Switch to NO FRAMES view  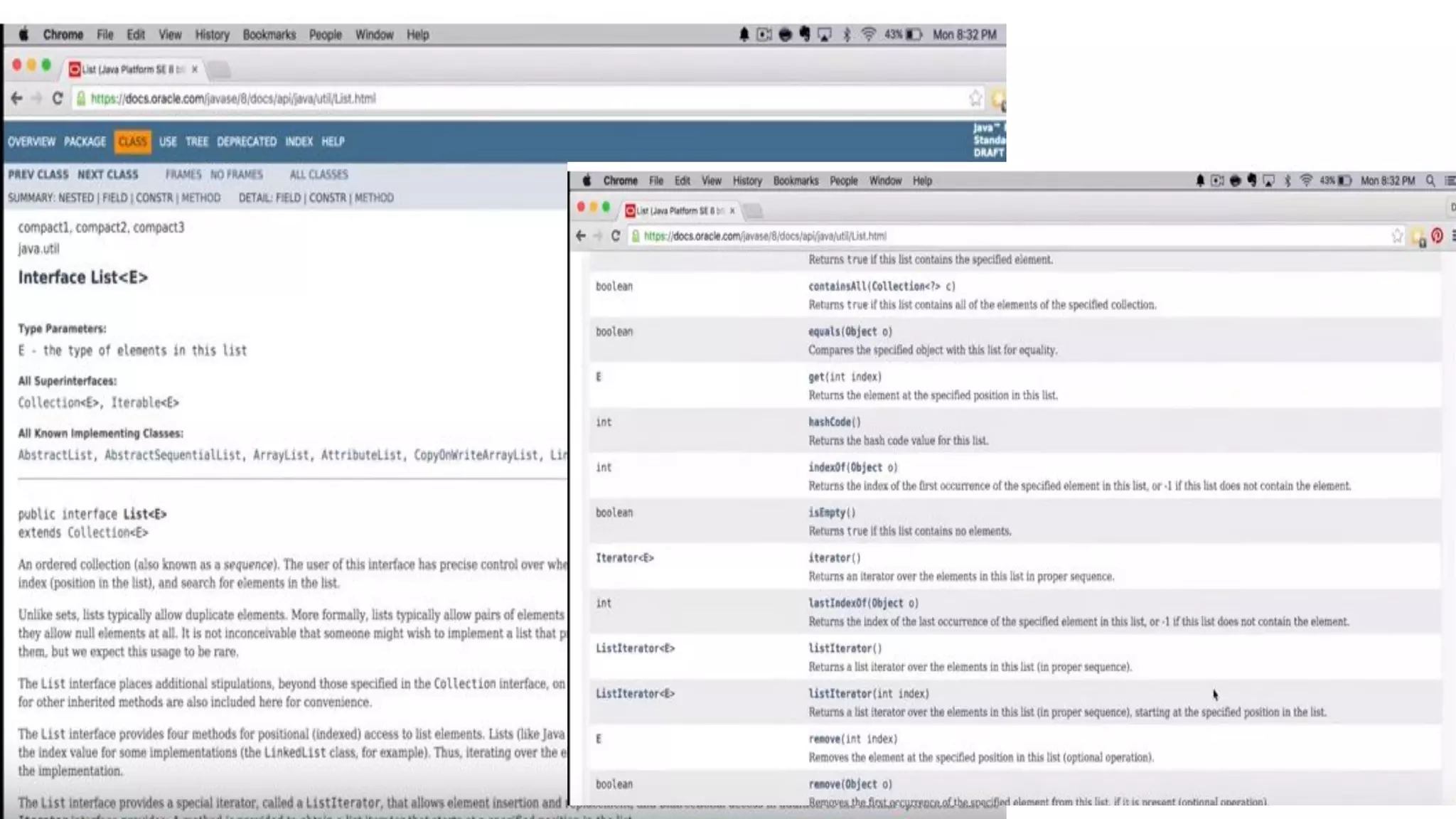pyautogui.click(x=236, y=174)
